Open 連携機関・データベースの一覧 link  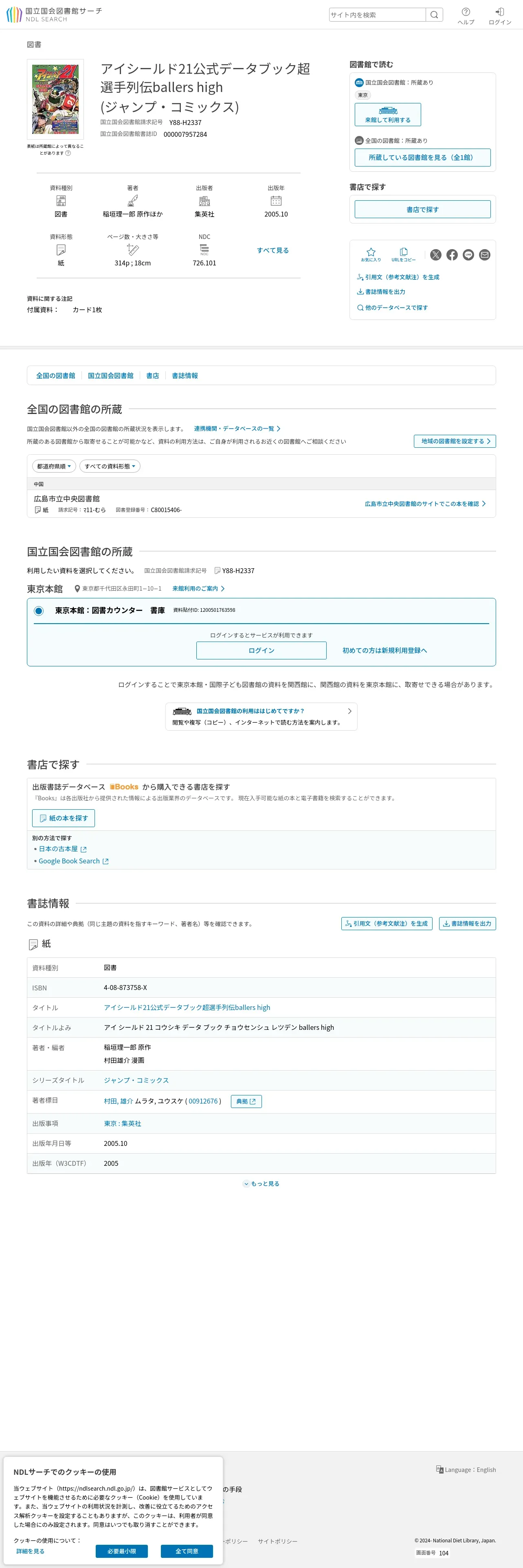237,429
